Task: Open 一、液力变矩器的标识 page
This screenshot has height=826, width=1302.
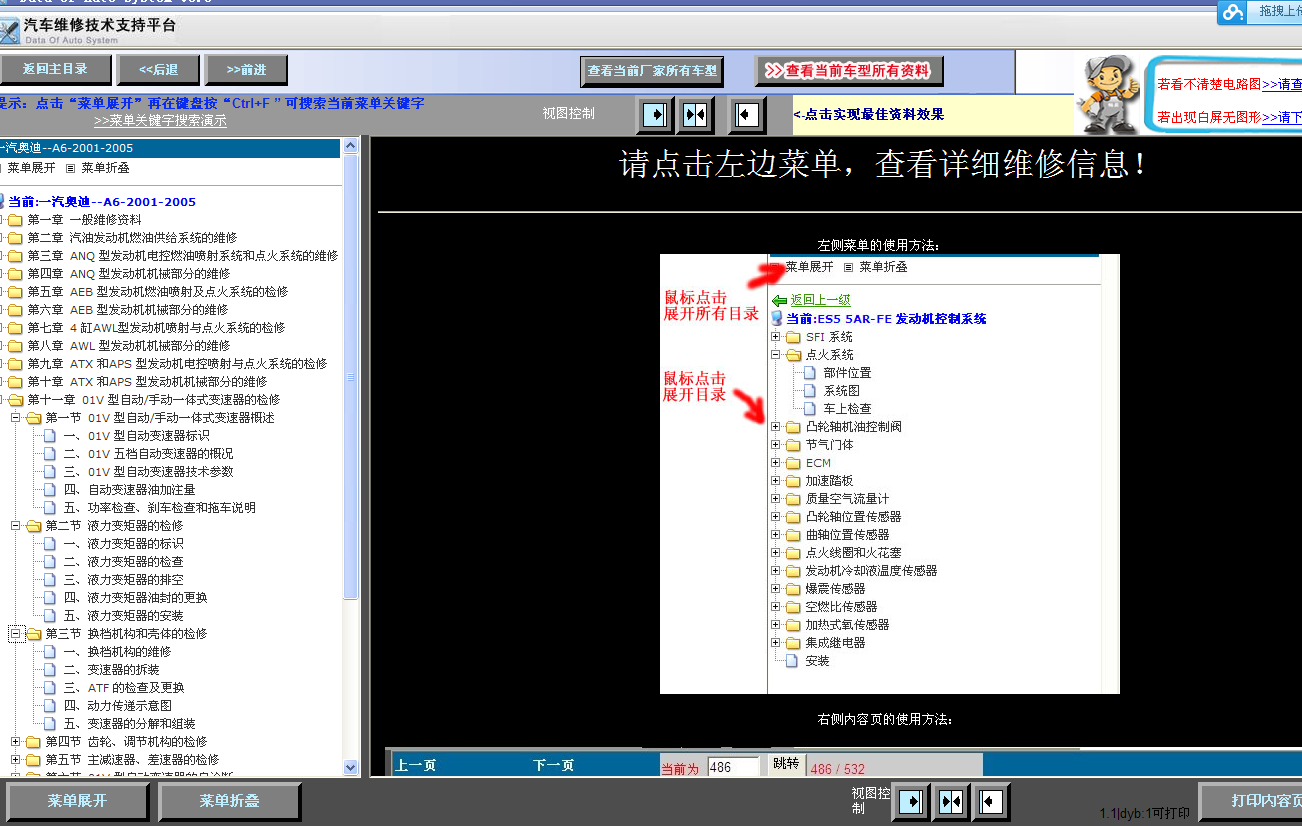Action: coord(123,544)
